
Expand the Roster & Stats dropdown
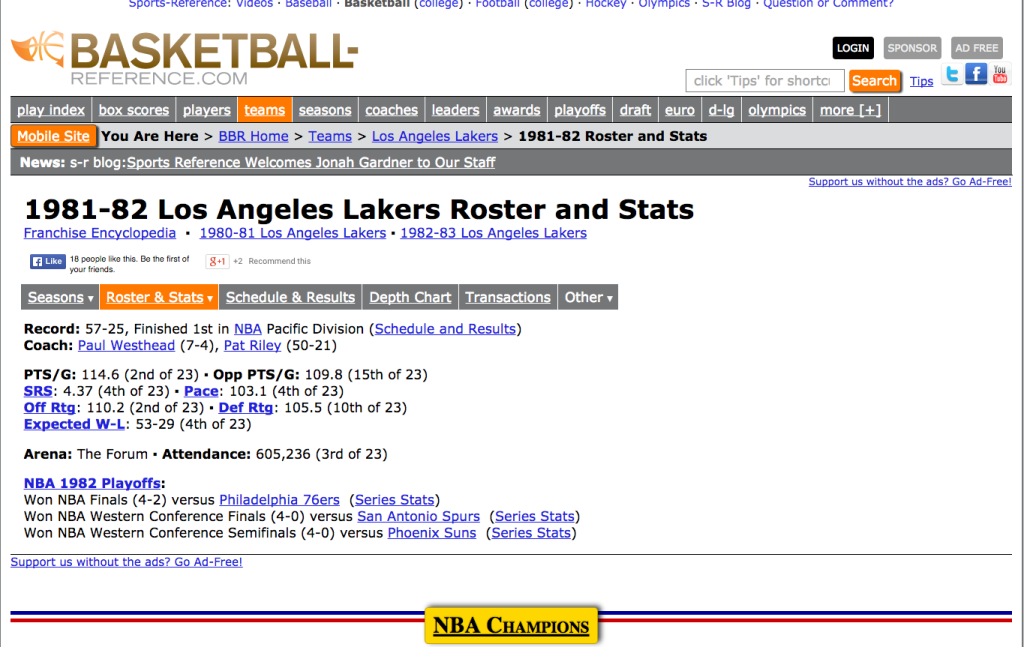pos(159,298)
